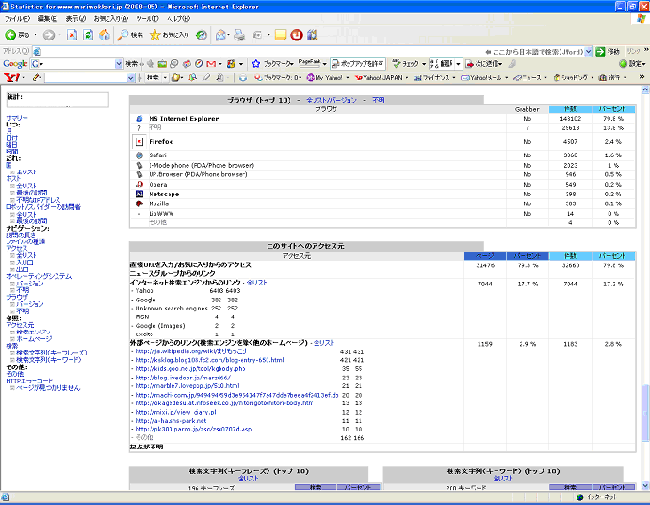
Task: Click 全リスト link beside search engine links
Action: tap(257, 282)
